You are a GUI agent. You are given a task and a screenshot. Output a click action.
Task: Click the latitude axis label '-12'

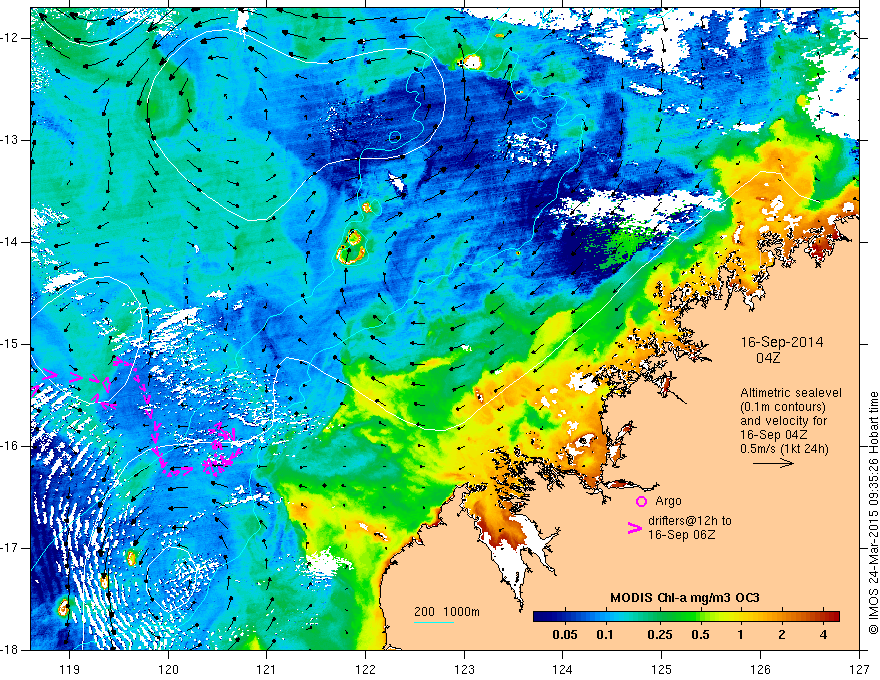[10, 38]
